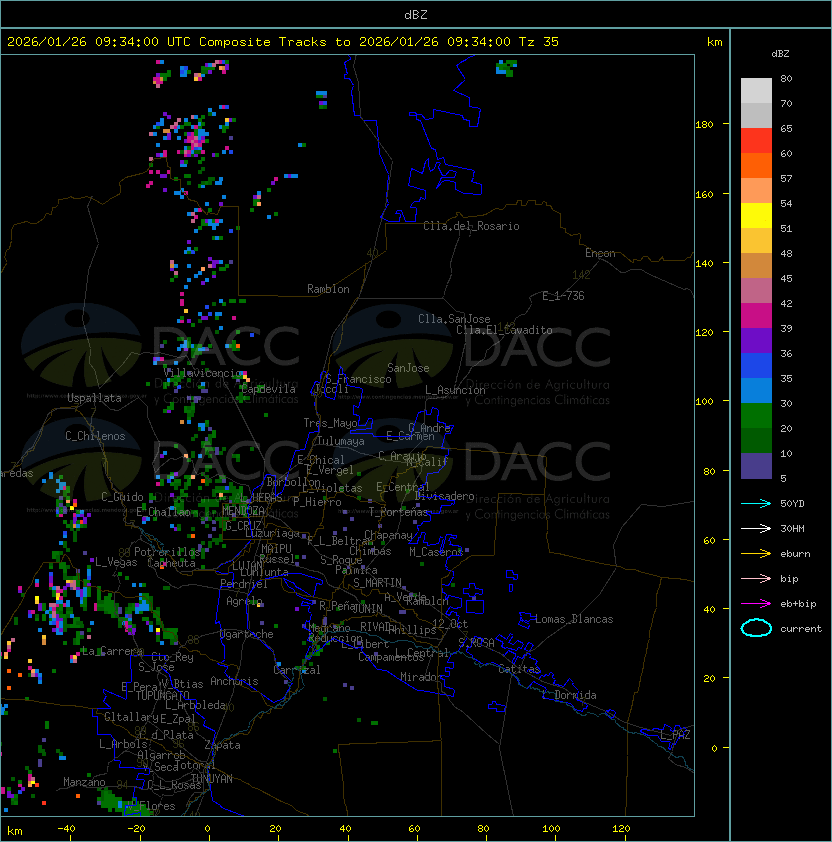This screenshot has height=842, width=832.
Task: Click the 'Divisadero' map label
Action: [x=445, y=496]
